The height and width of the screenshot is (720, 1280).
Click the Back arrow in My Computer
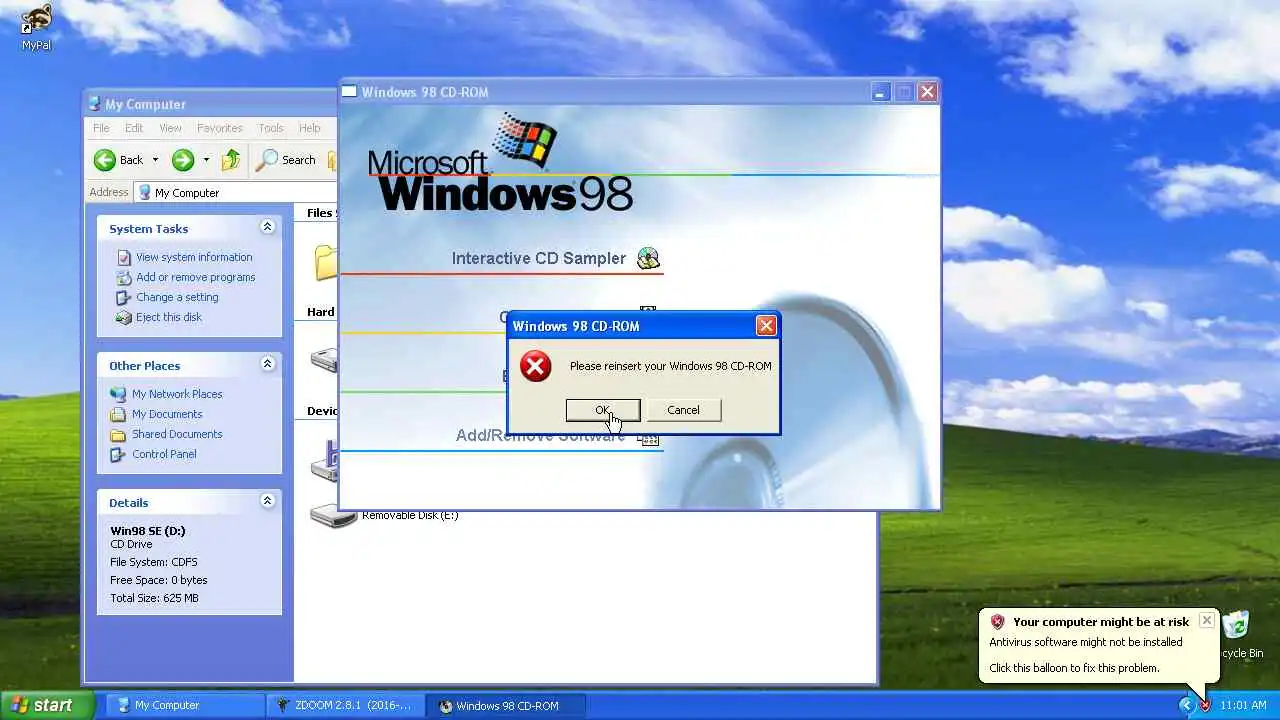(119, 160)
